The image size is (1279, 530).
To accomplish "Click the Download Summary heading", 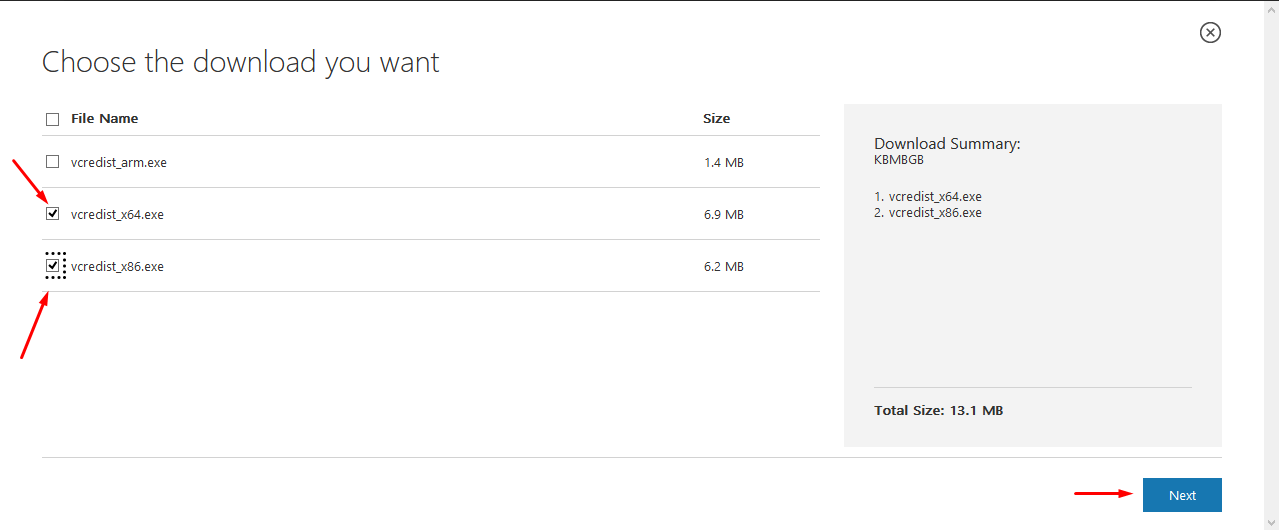I will point(947,144).
